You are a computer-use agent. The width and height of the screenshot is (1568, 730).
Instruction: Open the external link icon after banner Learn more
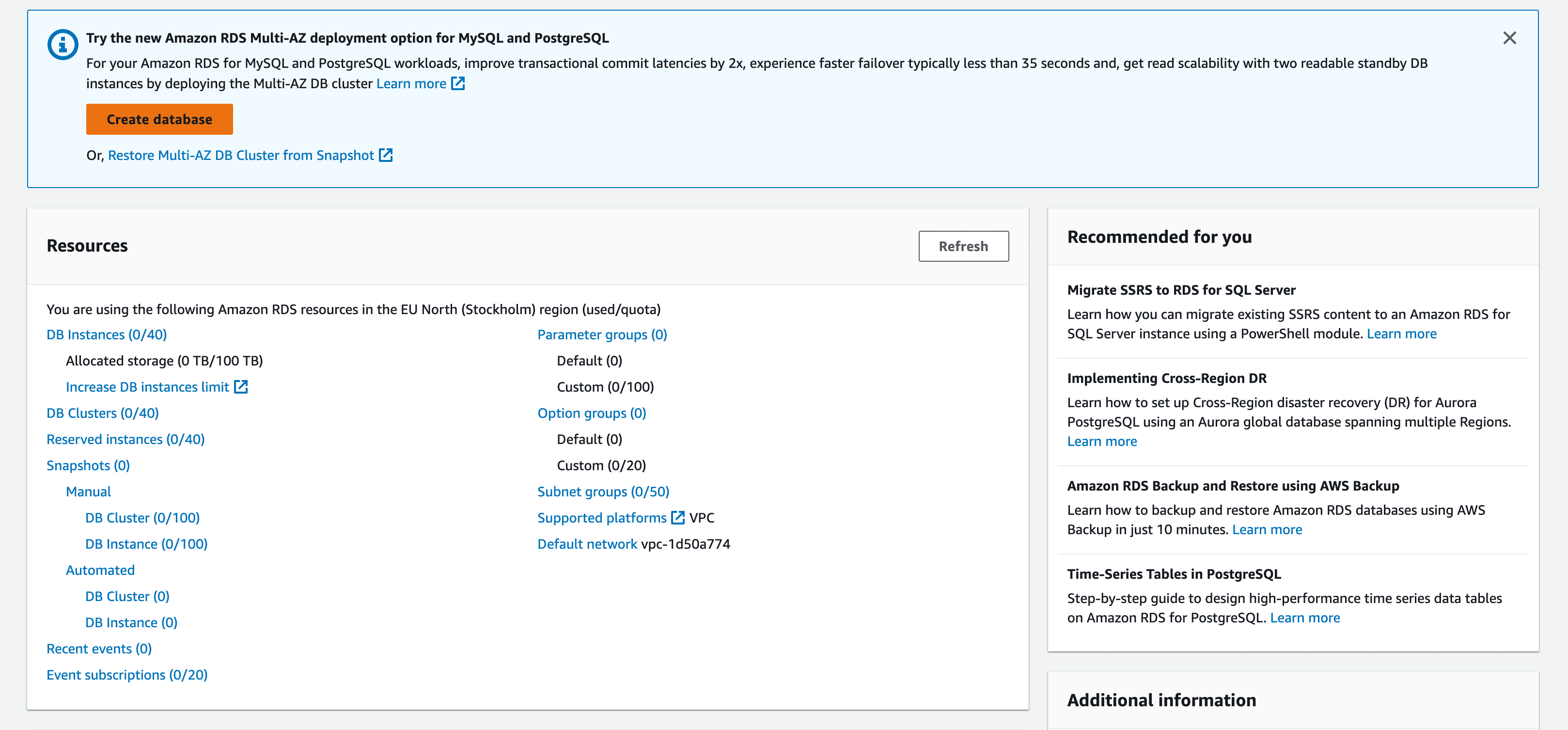tap(458, 83)
